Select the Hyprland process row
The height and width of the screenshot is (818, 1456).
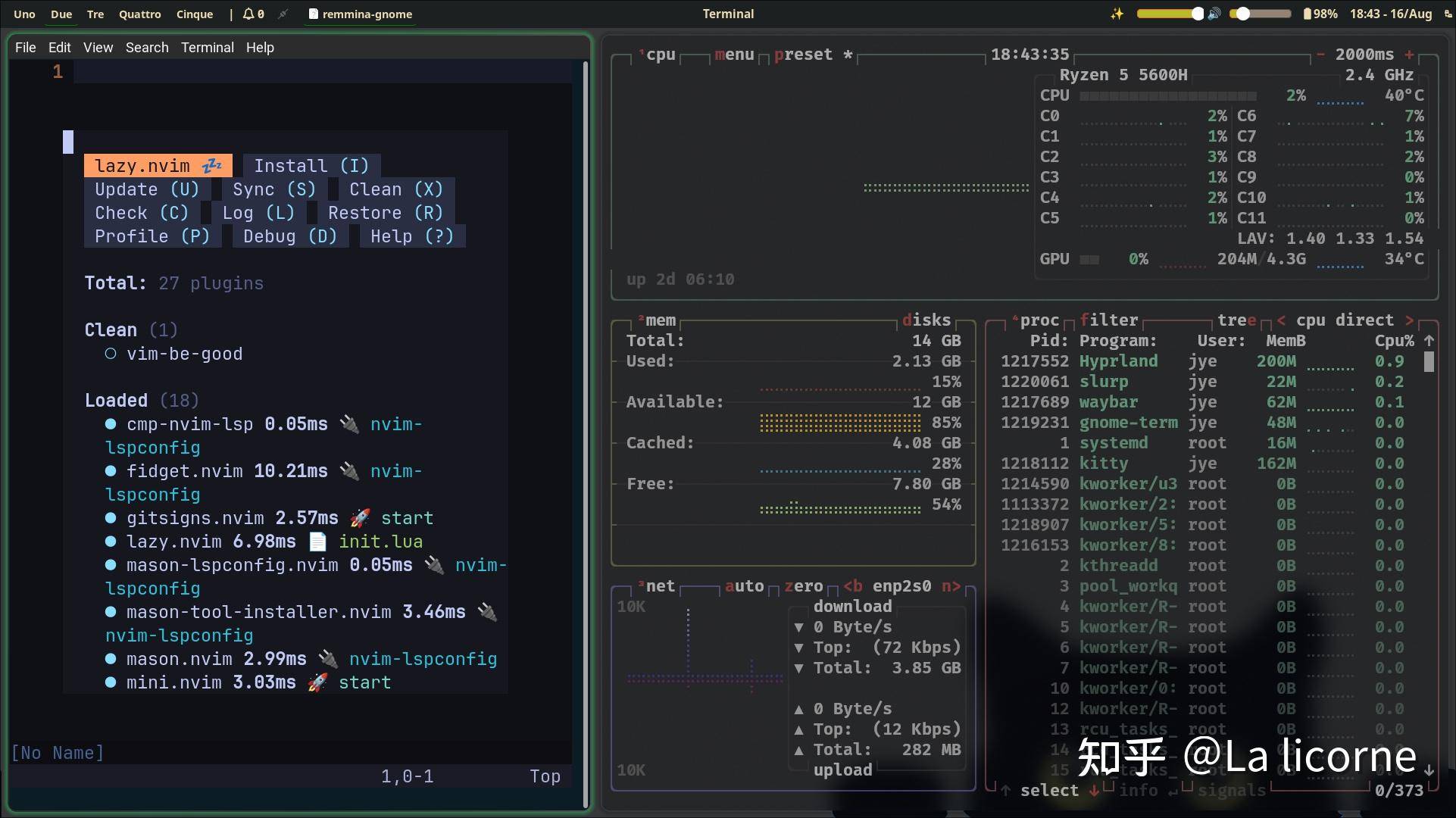pos(1202,361)
